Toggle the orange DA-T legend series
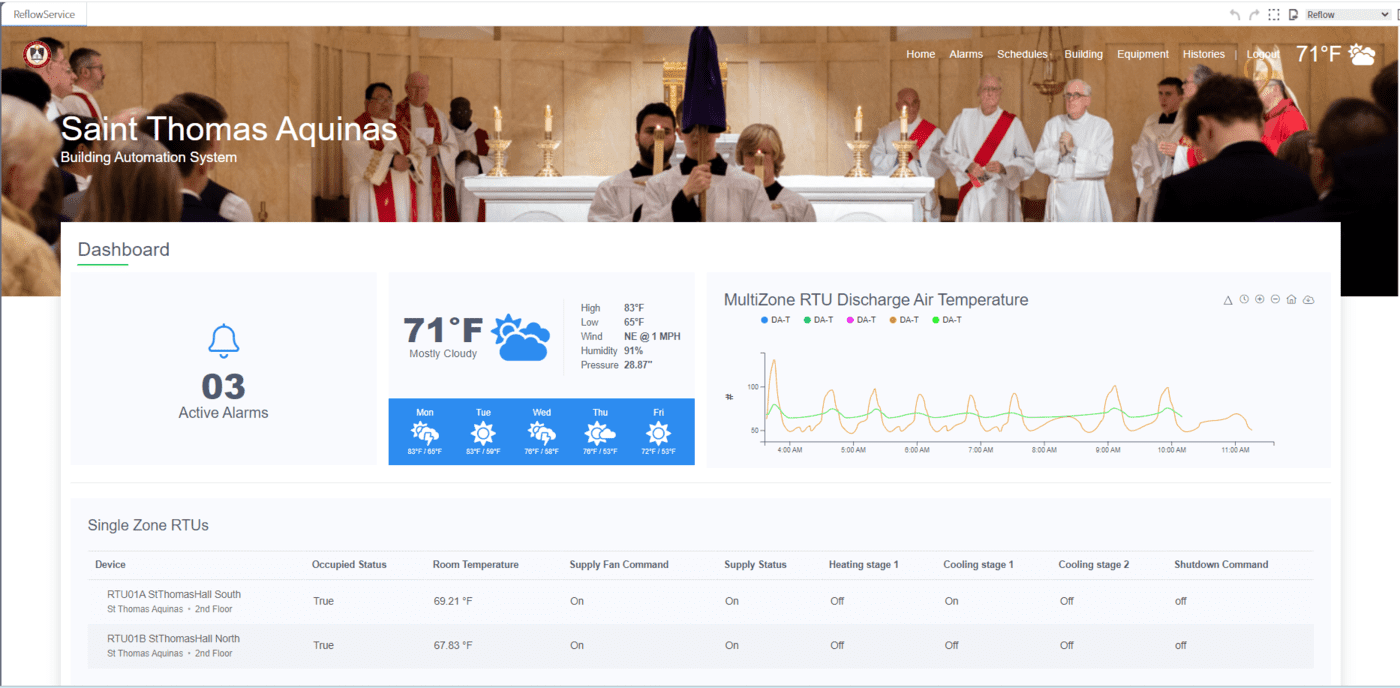The image size is (1400, 688). pos(904,320)
